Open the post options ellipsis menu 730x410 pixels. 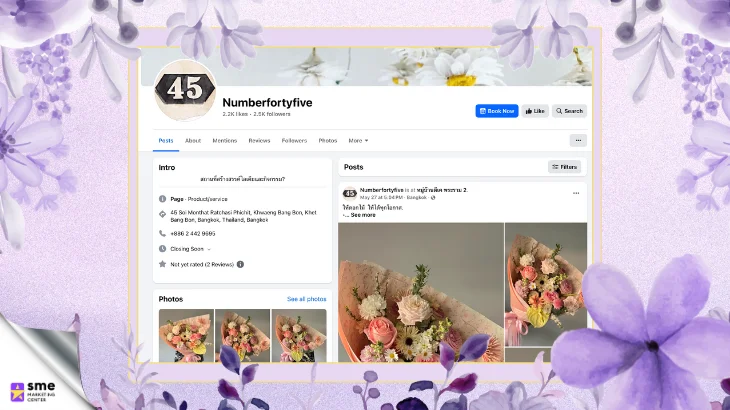tap(576, 193)
